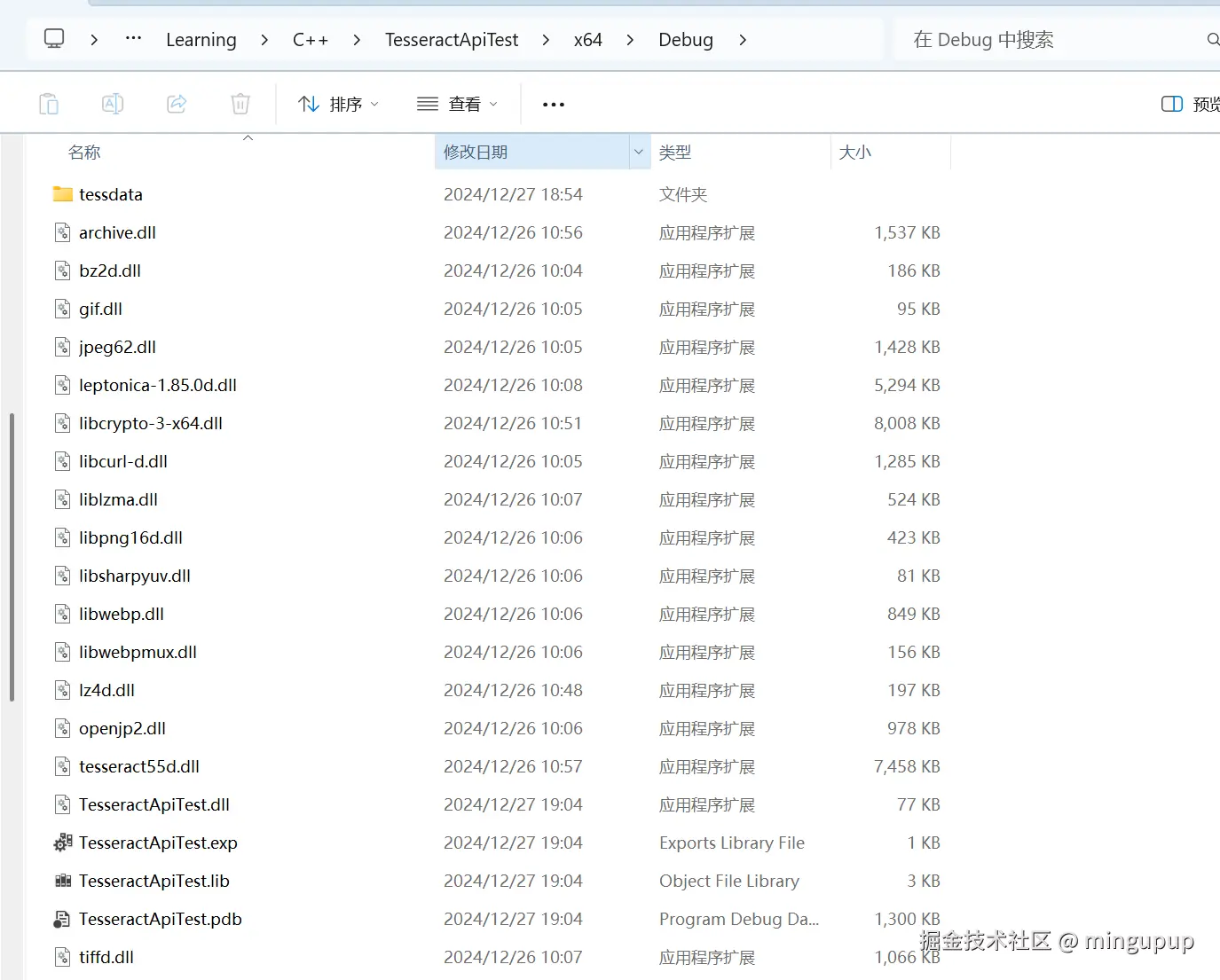This screenshot has height=980, width=1220.
Task: Open the three-dot See more toolbar menu
Action: pyautogui.click(x=554, y=104)
